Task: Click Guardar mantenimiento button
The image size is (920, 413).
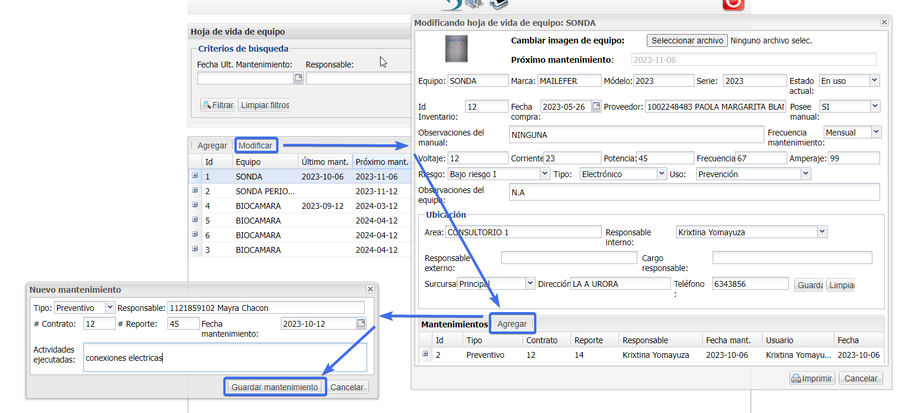Action: (274, 387)
